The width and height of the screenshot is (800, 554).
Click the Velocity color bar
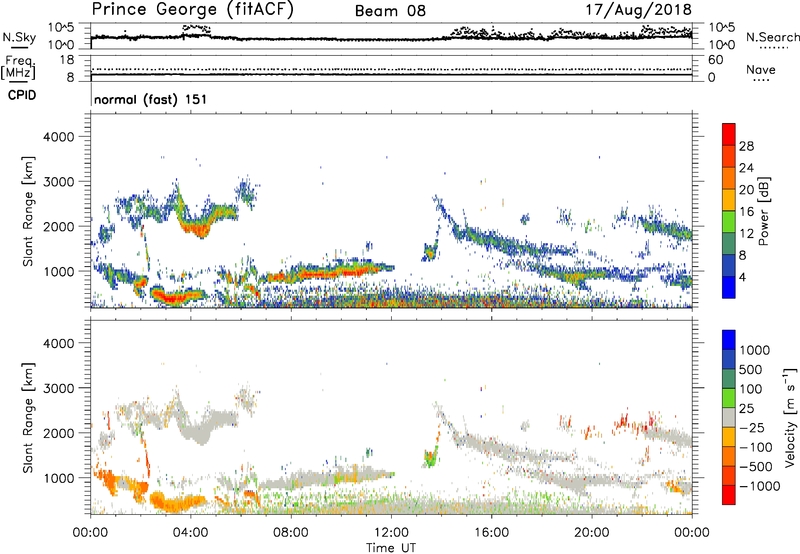click(x=729, y=417)
